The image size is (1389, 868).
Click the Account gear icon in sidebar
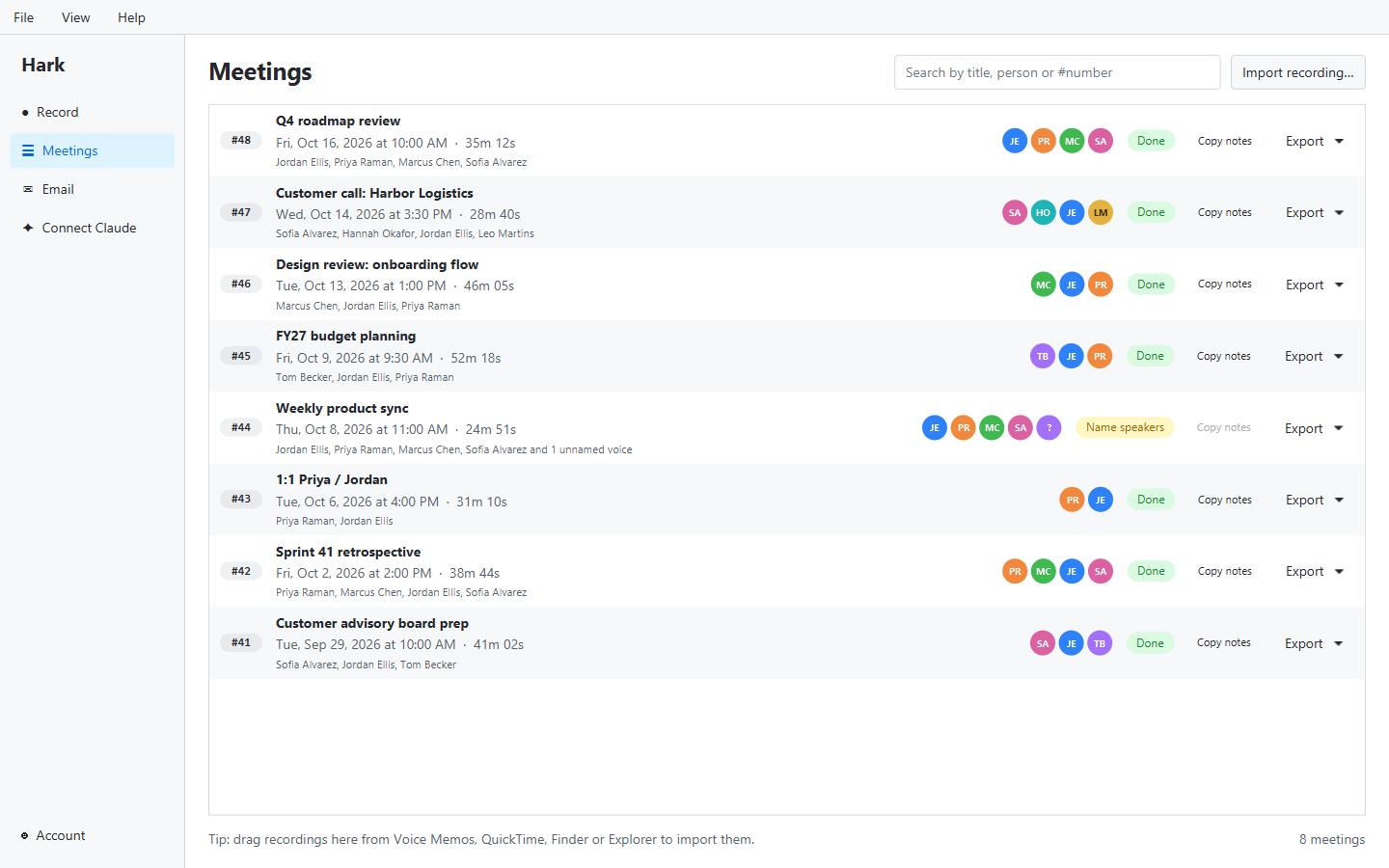click(25, 836)
